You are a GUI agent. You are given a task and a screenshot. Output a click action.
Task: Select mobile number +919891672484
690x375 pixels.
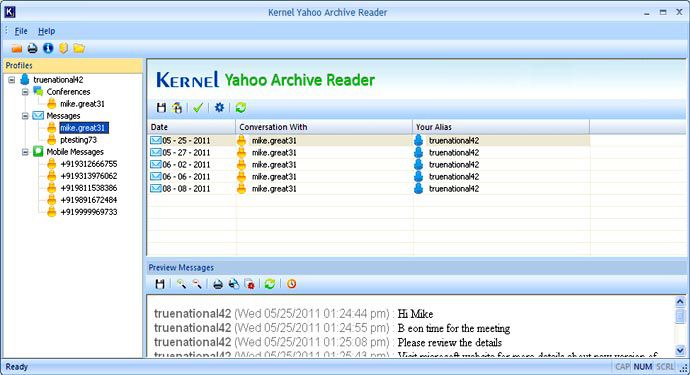[x=89, y=200]
